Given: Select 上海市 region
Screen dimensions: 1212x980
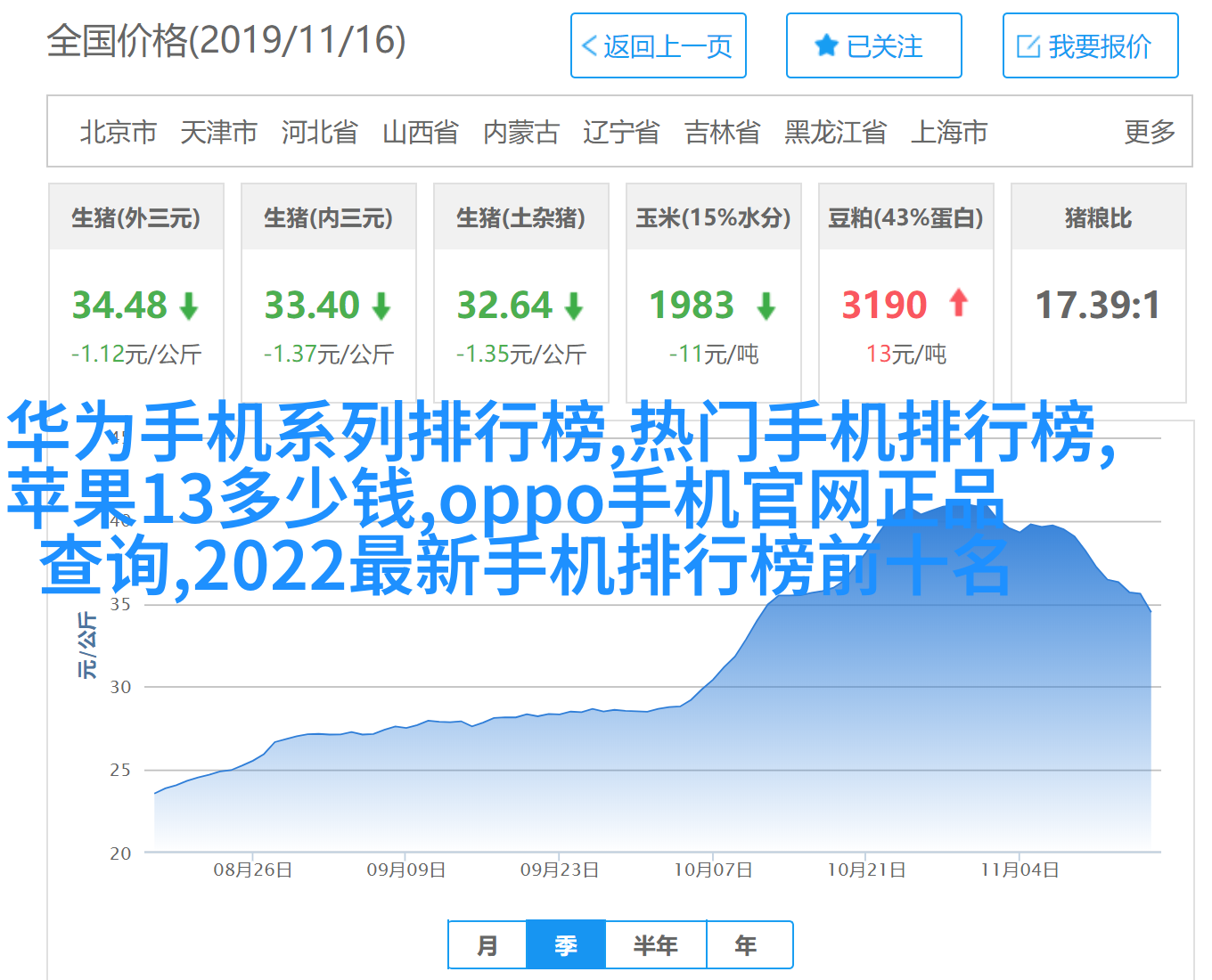Looking at the screenshot, I should (949, 132).
